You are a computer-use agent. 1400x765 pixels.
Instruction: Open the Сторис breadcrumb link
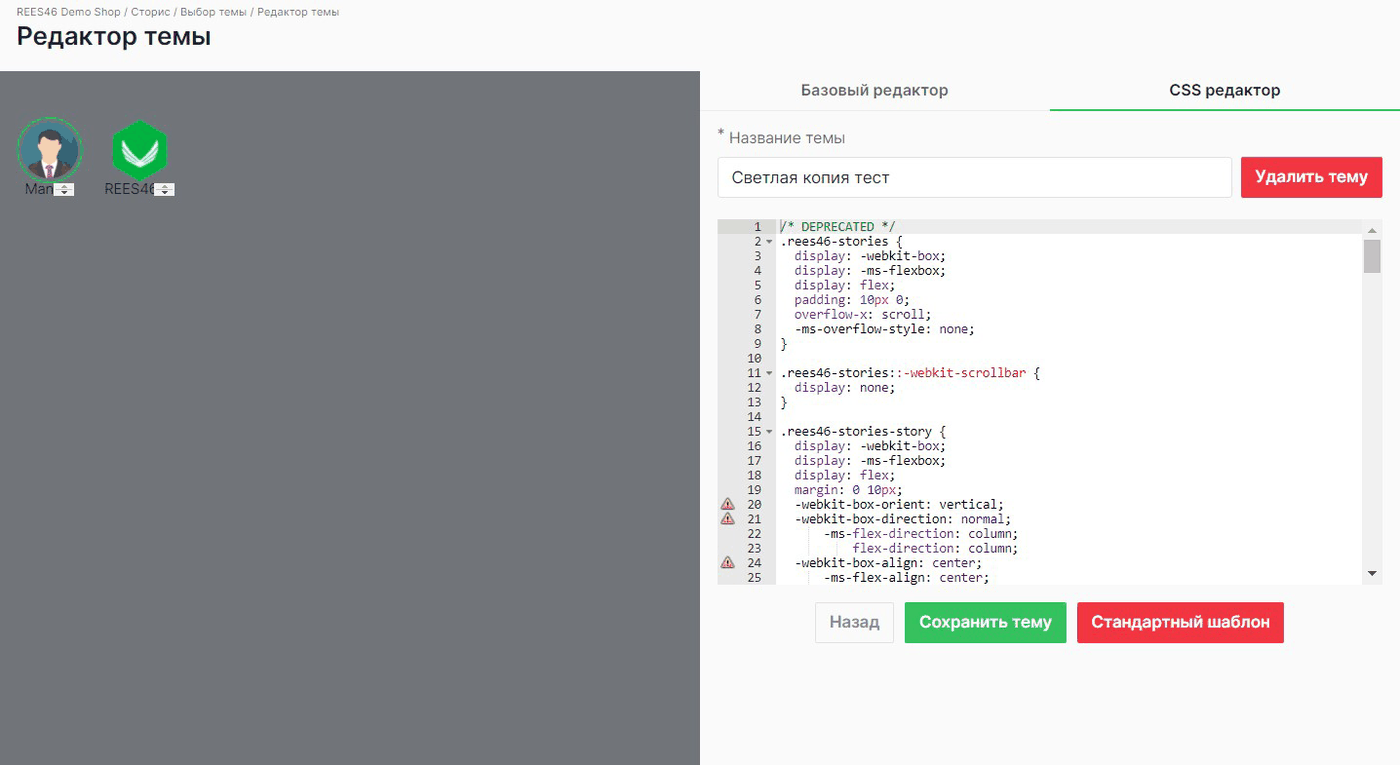[151, 12]
